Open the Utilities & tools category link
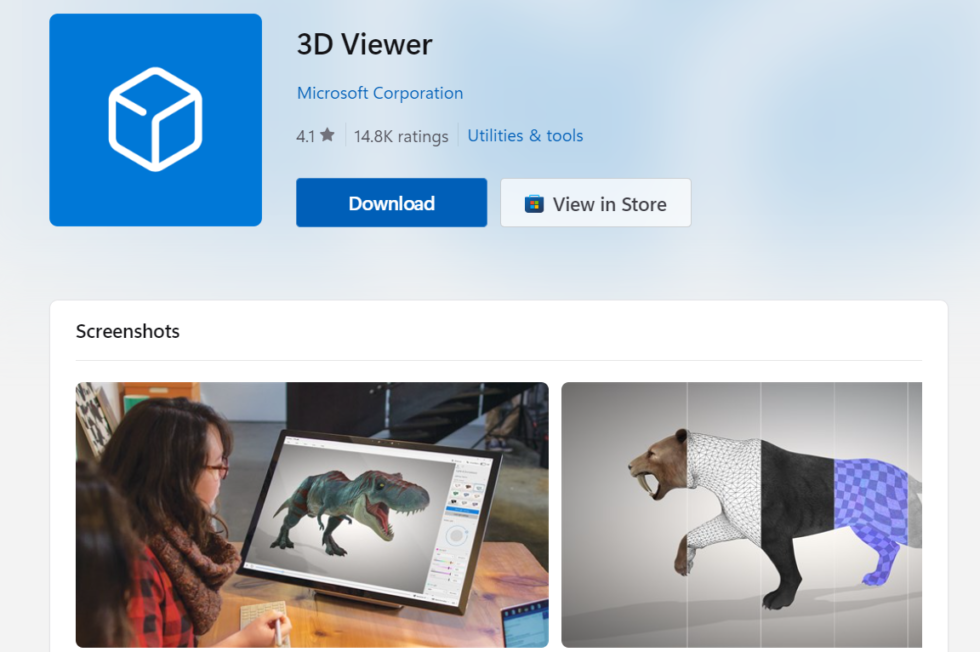The image size is (980, 652). (525, 135)
